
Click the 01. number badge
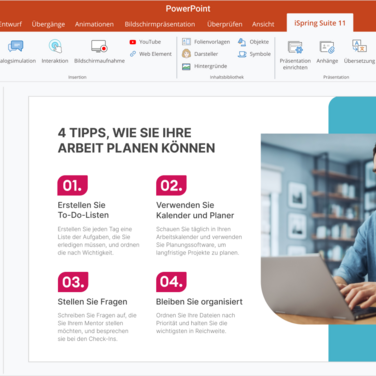tap(73, 185)
